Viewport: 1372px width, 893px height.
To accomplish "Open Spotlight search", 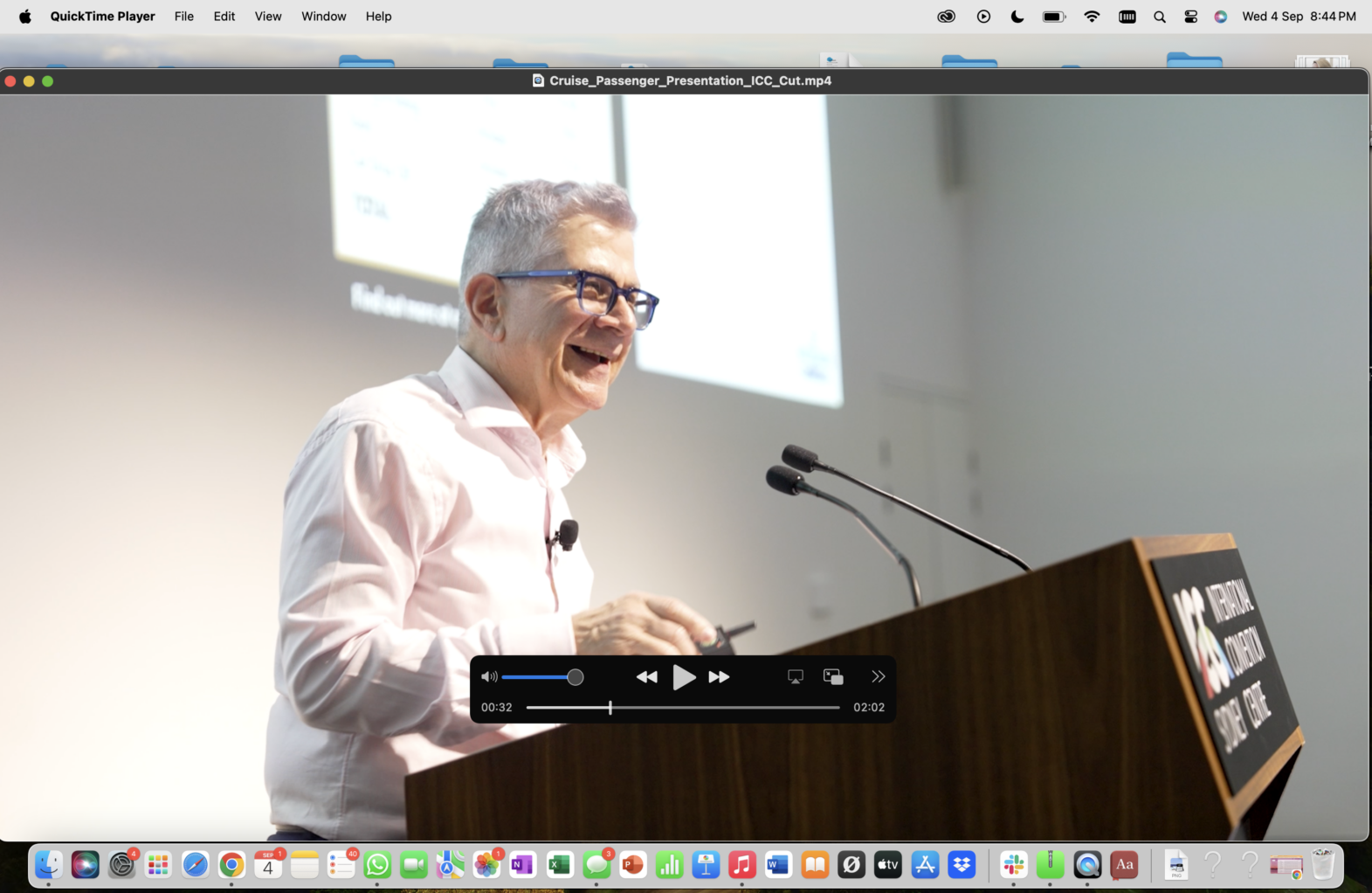I will tap(1160, 17).
